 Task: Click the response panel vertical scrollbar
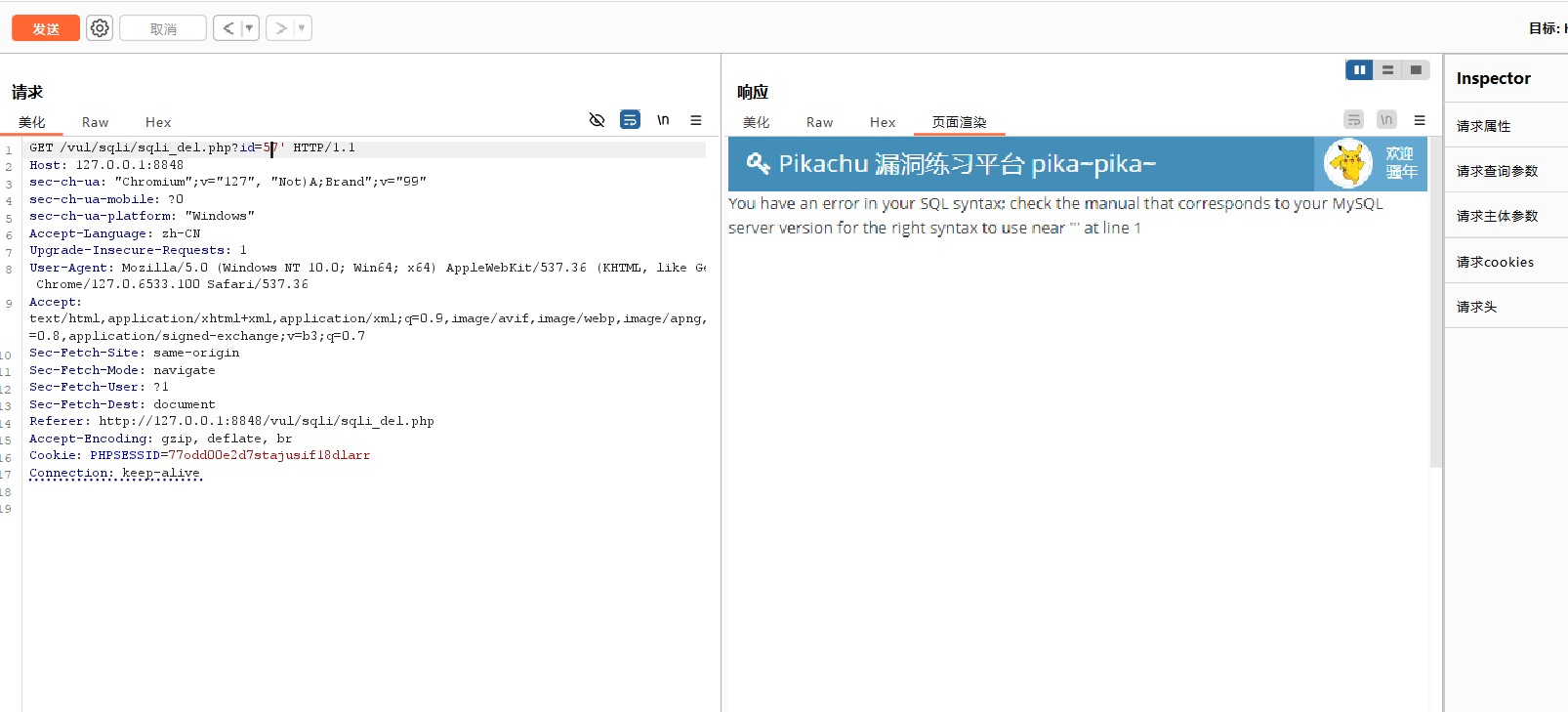(1435, 293)
